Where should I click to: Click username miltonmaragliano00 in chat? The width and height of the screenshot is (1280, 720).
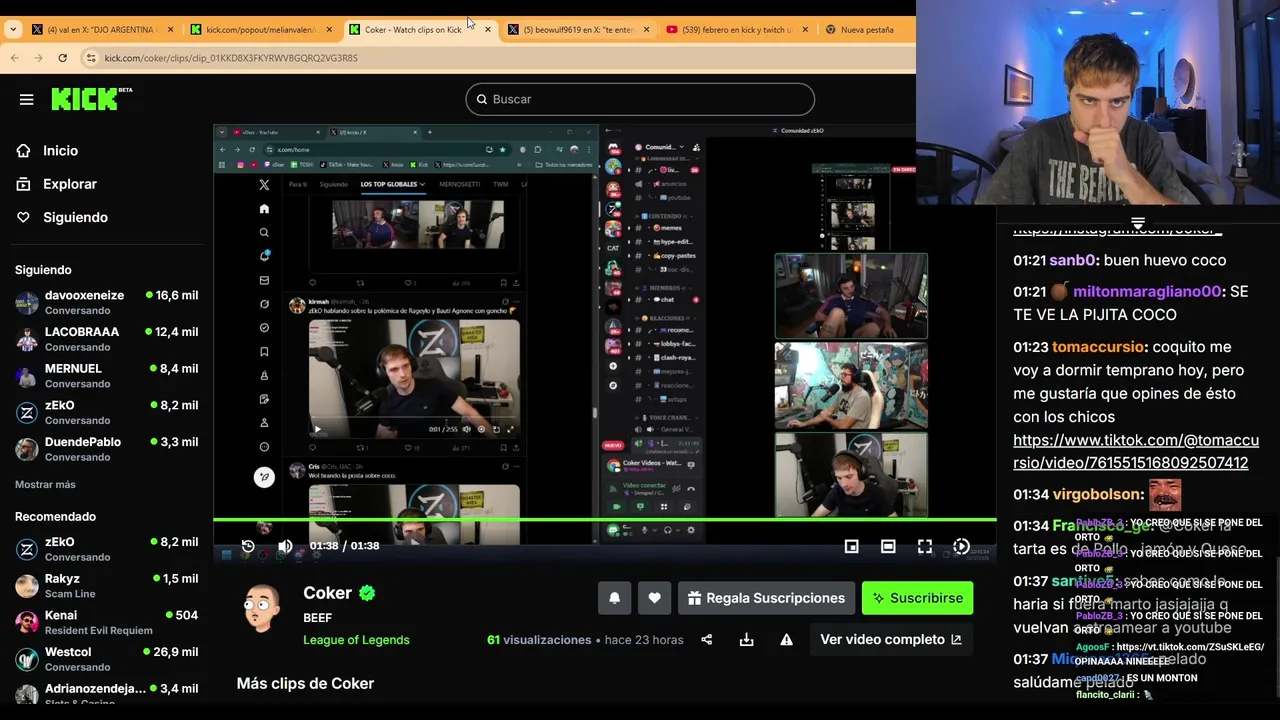click(1147, 291)
